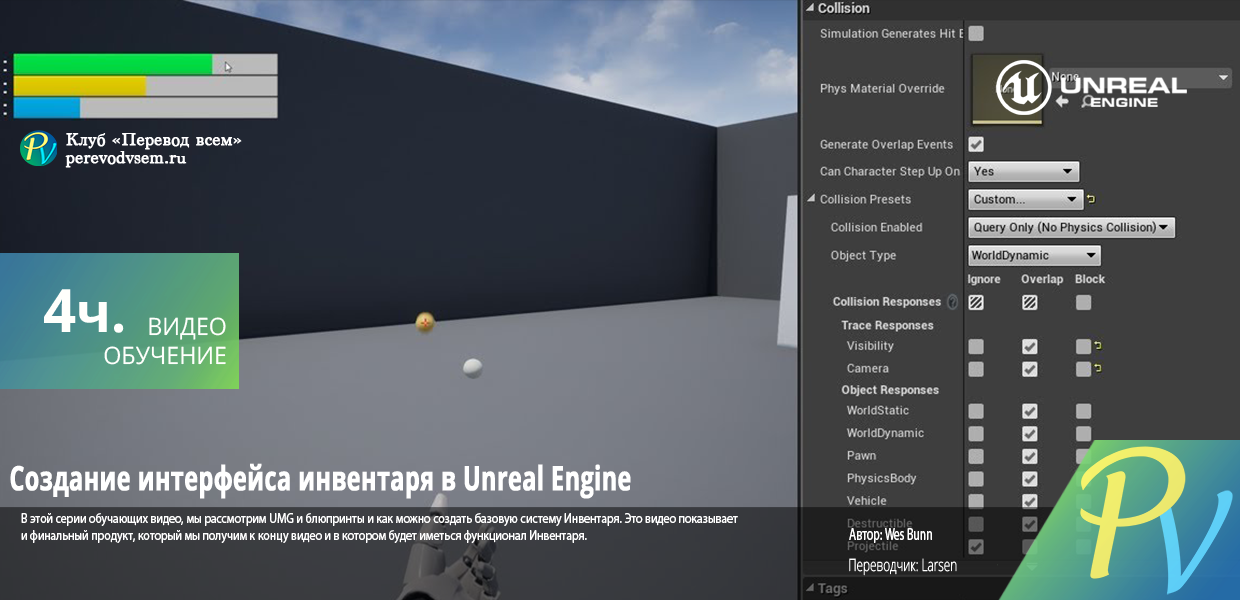1240x600 pixels.
Task: Toggle Overlap for Pawn objects
Action: pos(1030,456)
